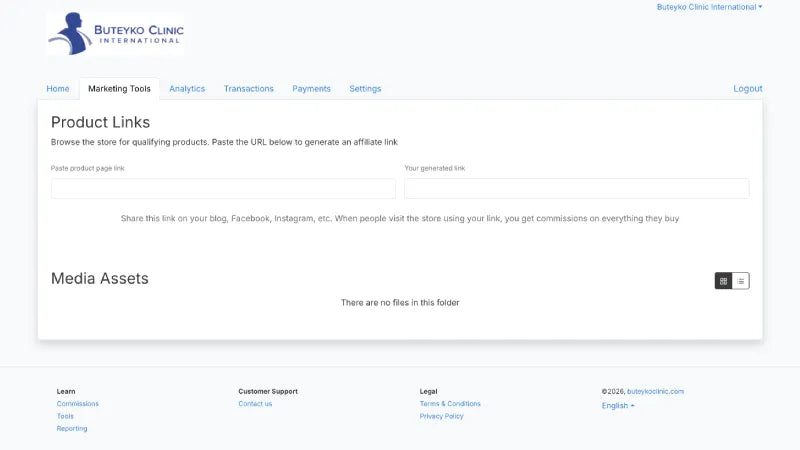800x450 pixels.
Task: Focus the Paste product page link field
Action: point(223,188)
